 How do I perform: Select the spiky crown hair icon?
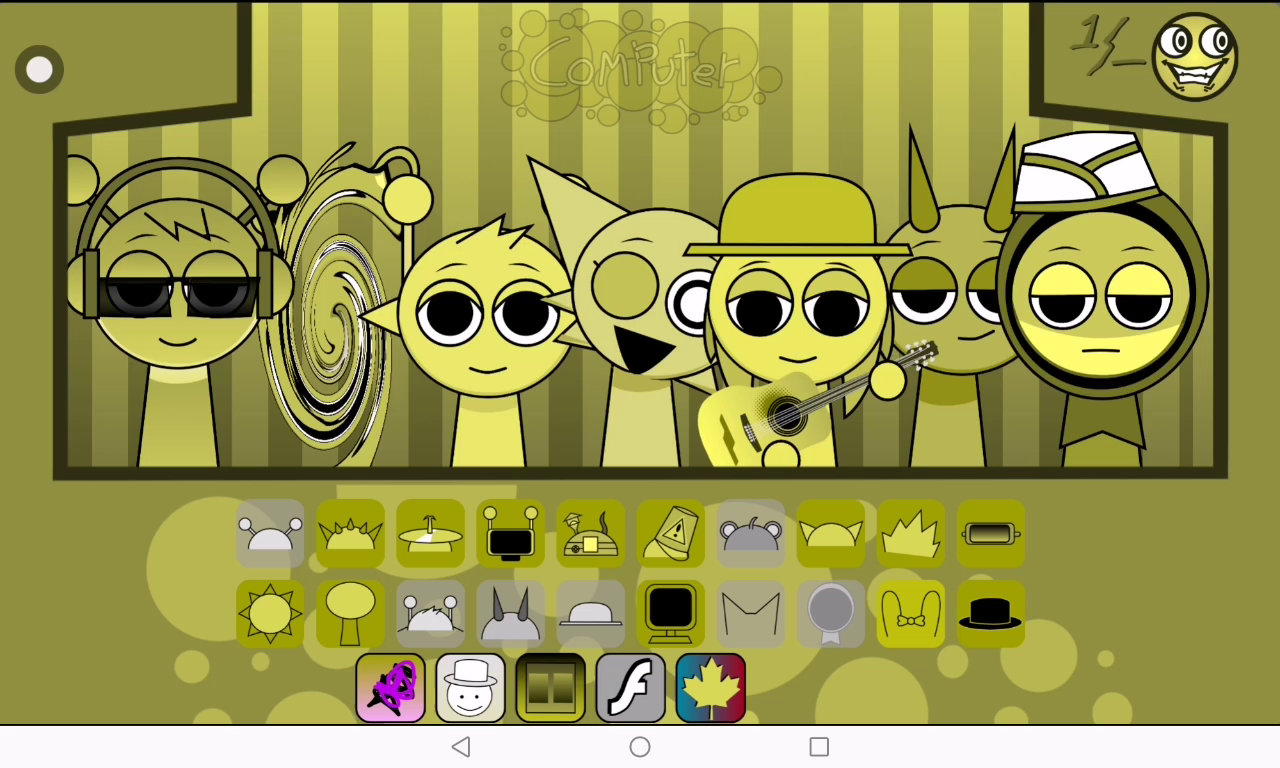pos(910,533)
